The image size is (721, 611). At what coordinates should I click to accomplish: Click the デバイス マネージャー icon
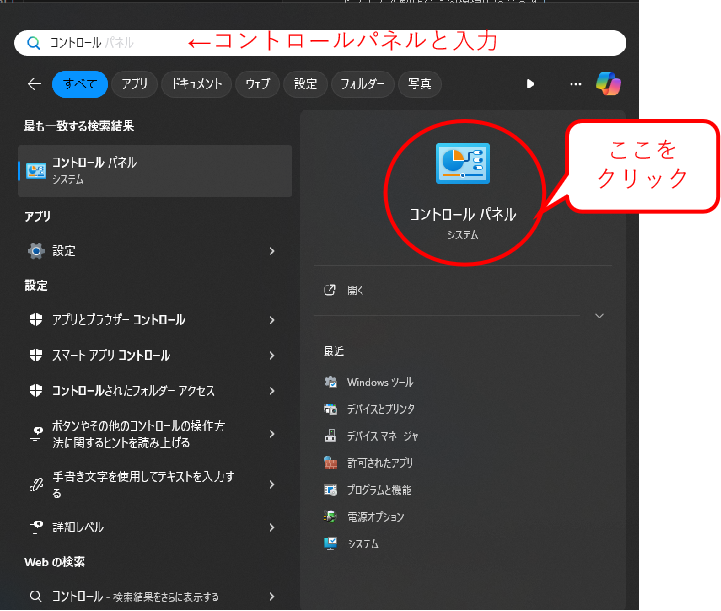tap(331, 435)
